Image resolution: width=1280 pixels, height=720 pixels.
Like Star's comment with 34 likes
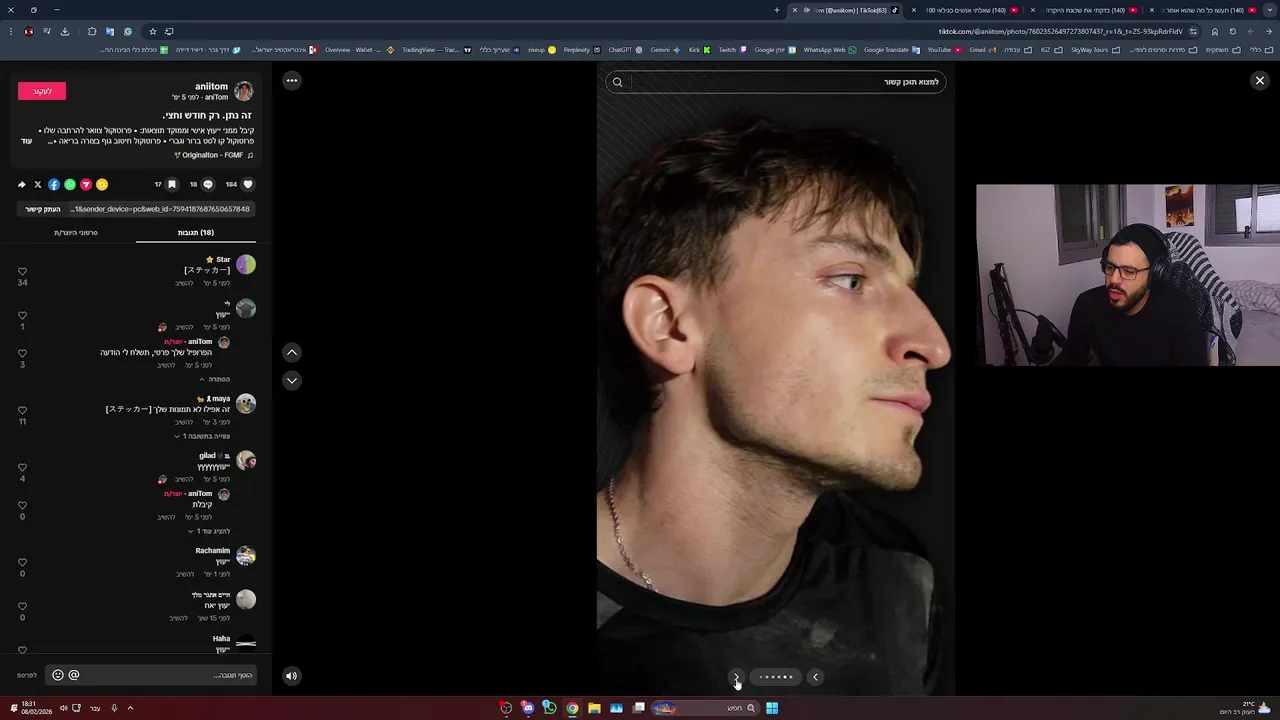click(x=22, y=271)
